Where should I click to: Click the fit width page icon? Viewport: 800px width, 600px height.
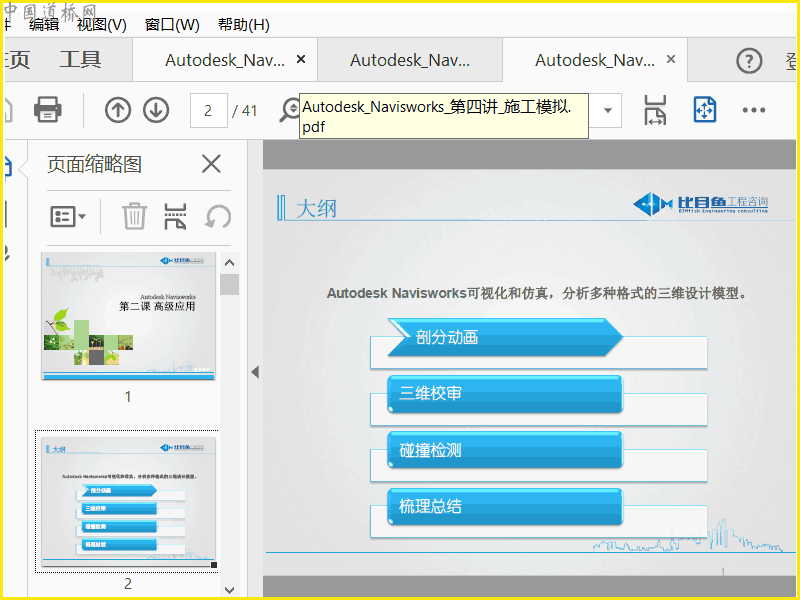click(655, 110)
